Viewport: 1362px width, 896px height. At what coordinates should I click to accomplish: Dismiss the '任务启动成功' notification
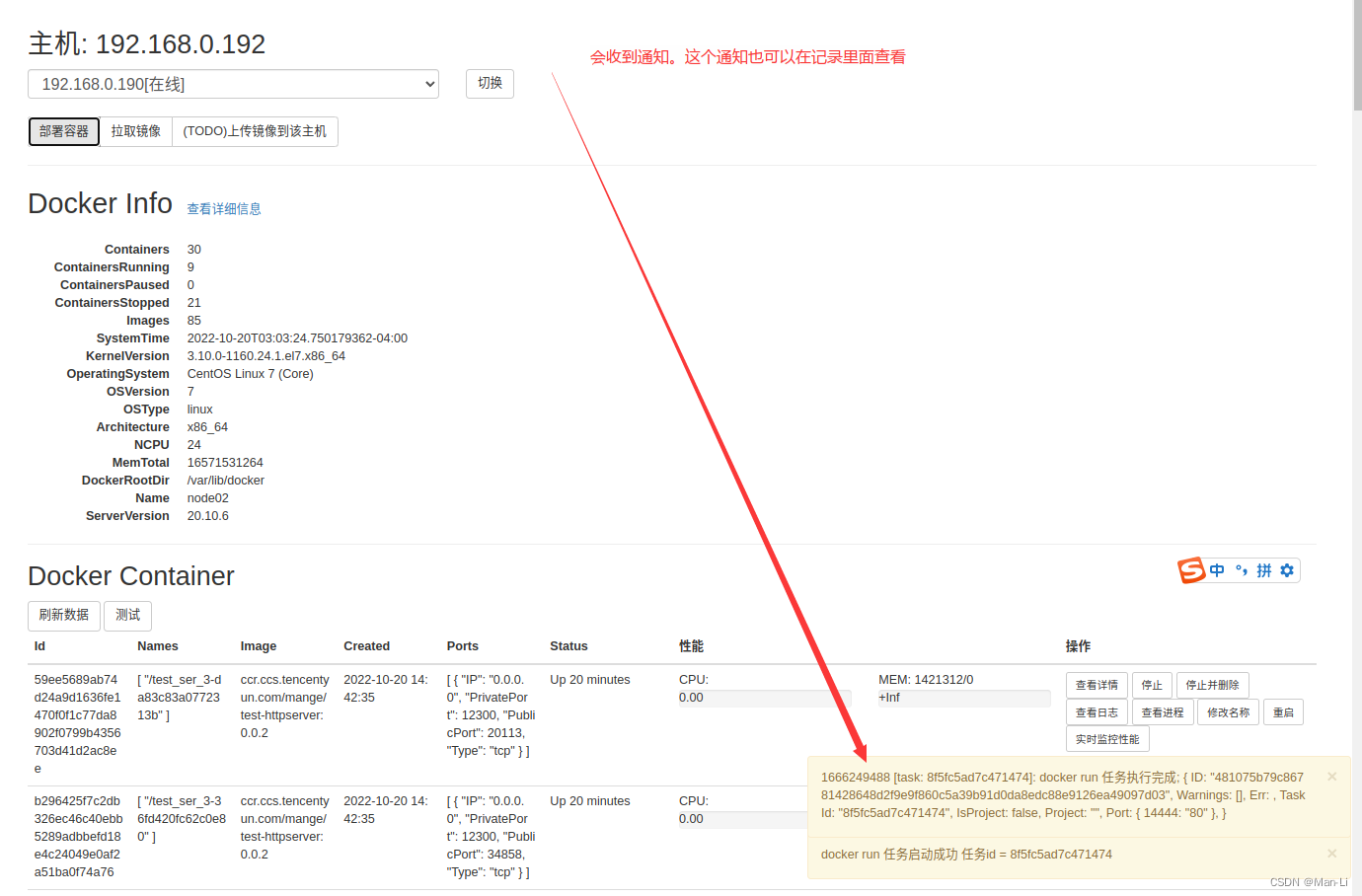tap(1332, 854)
